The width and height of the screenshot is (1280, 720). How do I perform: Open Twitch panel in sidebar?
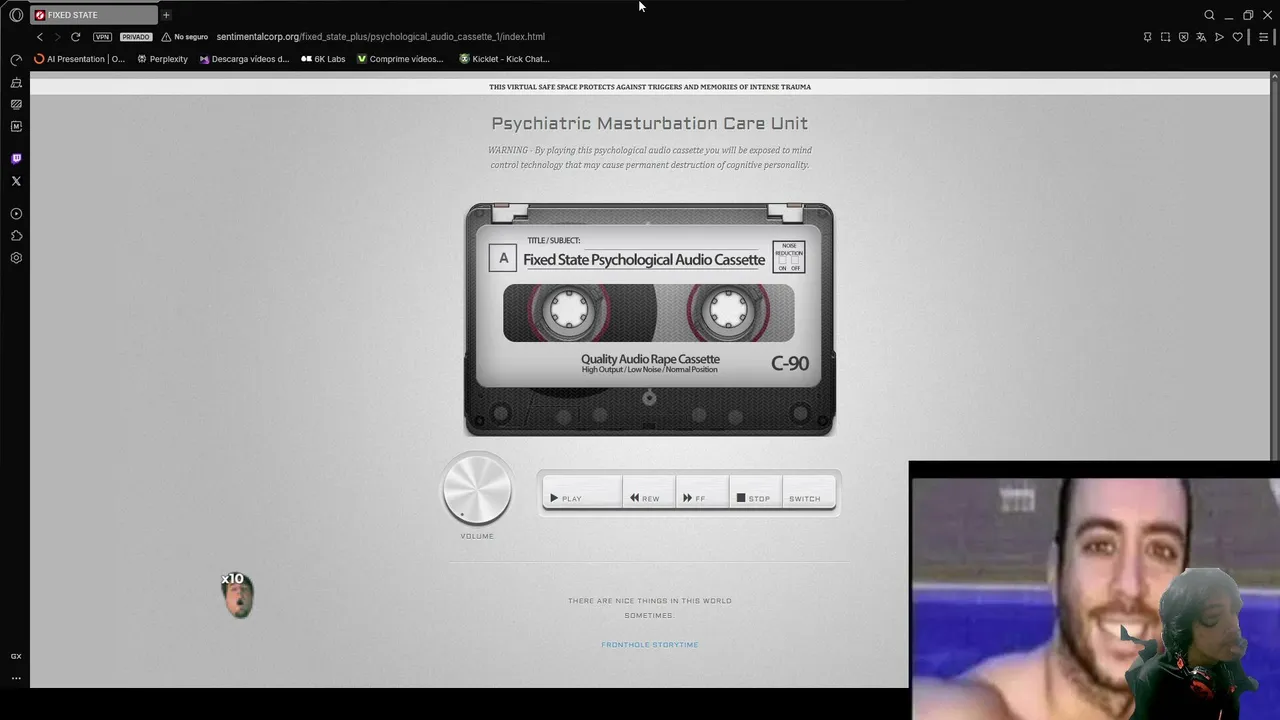coord(16,159)
